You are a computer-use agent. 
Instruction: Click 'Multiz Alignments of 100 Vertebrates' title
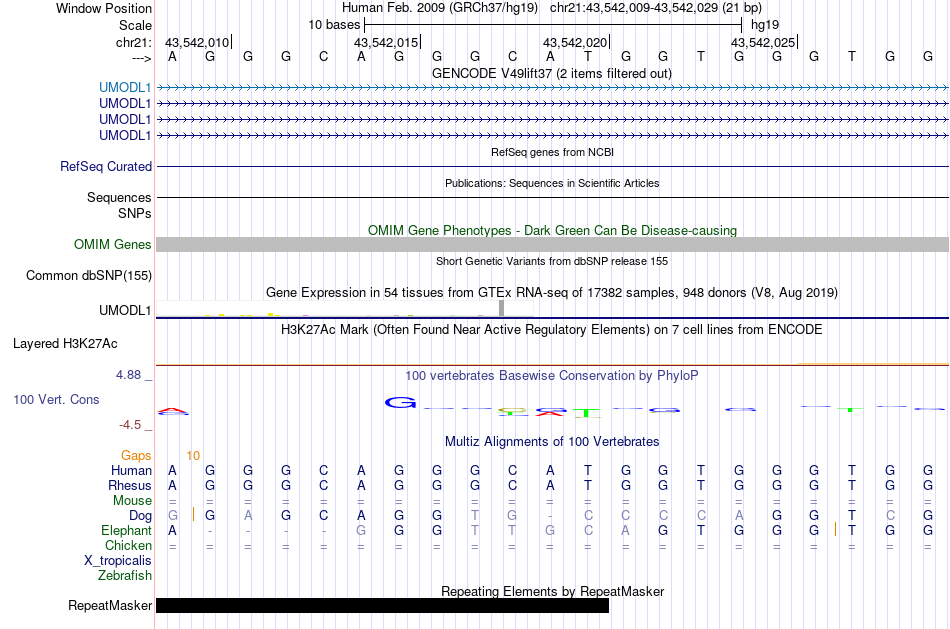pos(552,442)
